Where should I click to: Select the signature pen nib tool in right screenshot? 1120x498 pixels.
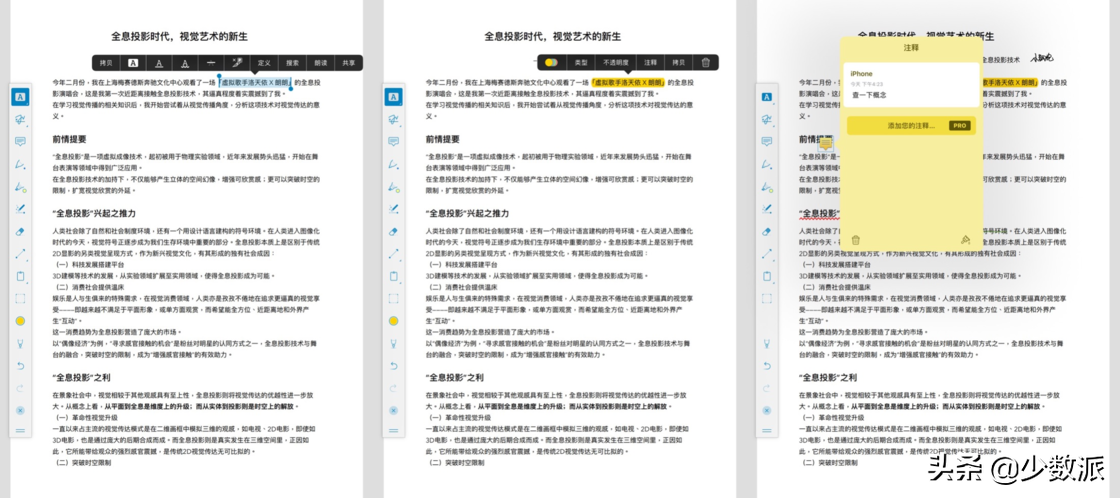(766, 343)
